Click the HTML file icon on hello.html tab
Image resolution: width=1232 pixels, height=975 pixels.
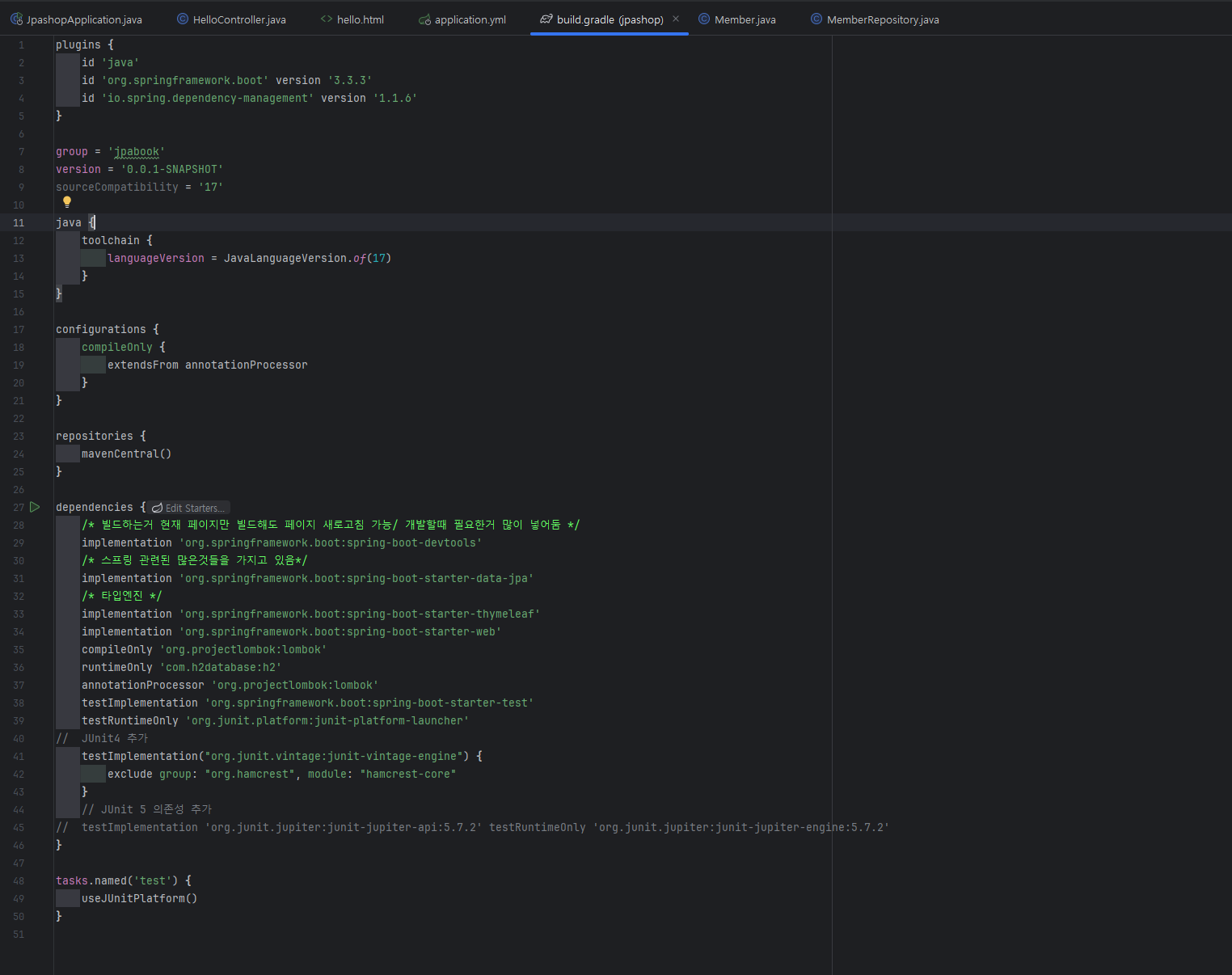(327, 19)
